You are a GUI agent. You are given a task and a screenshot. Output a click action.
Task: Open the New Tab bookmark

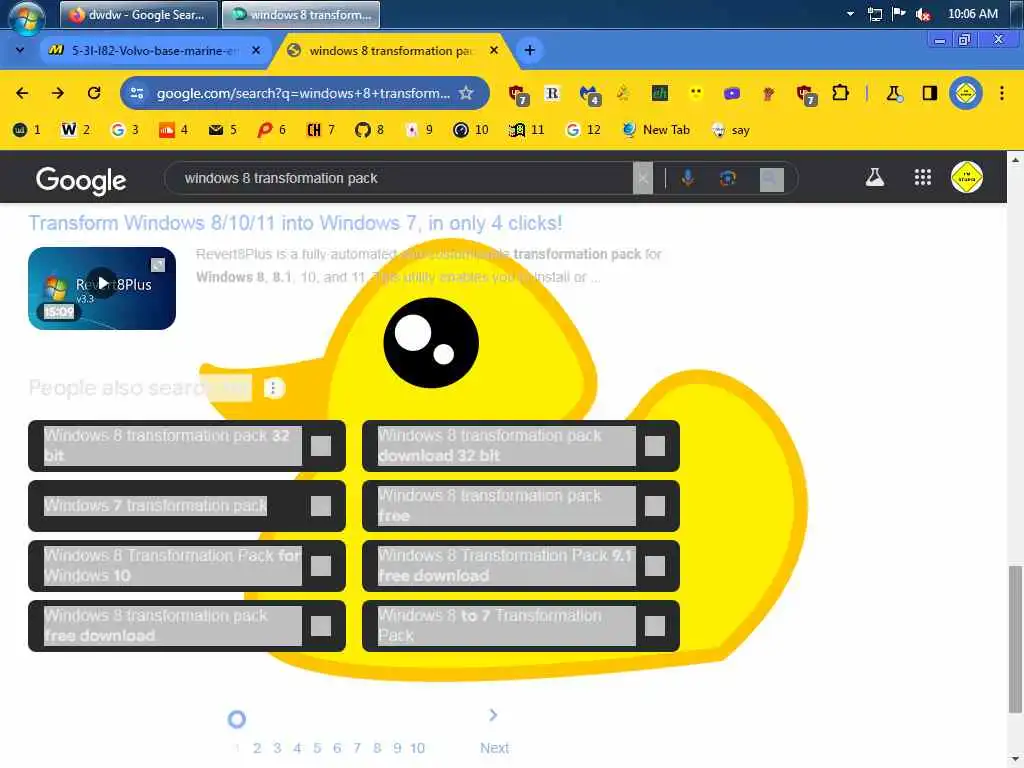[x=656, y=130]
